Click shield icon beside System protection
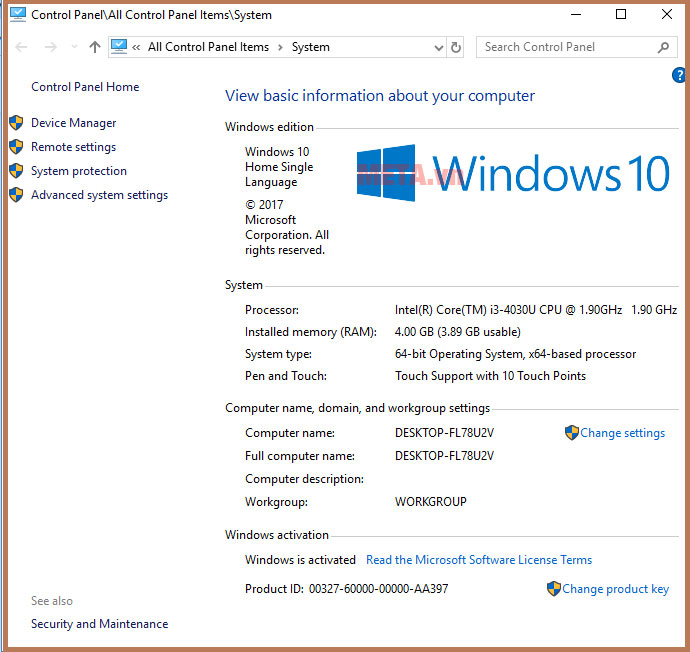 (16, 171)
